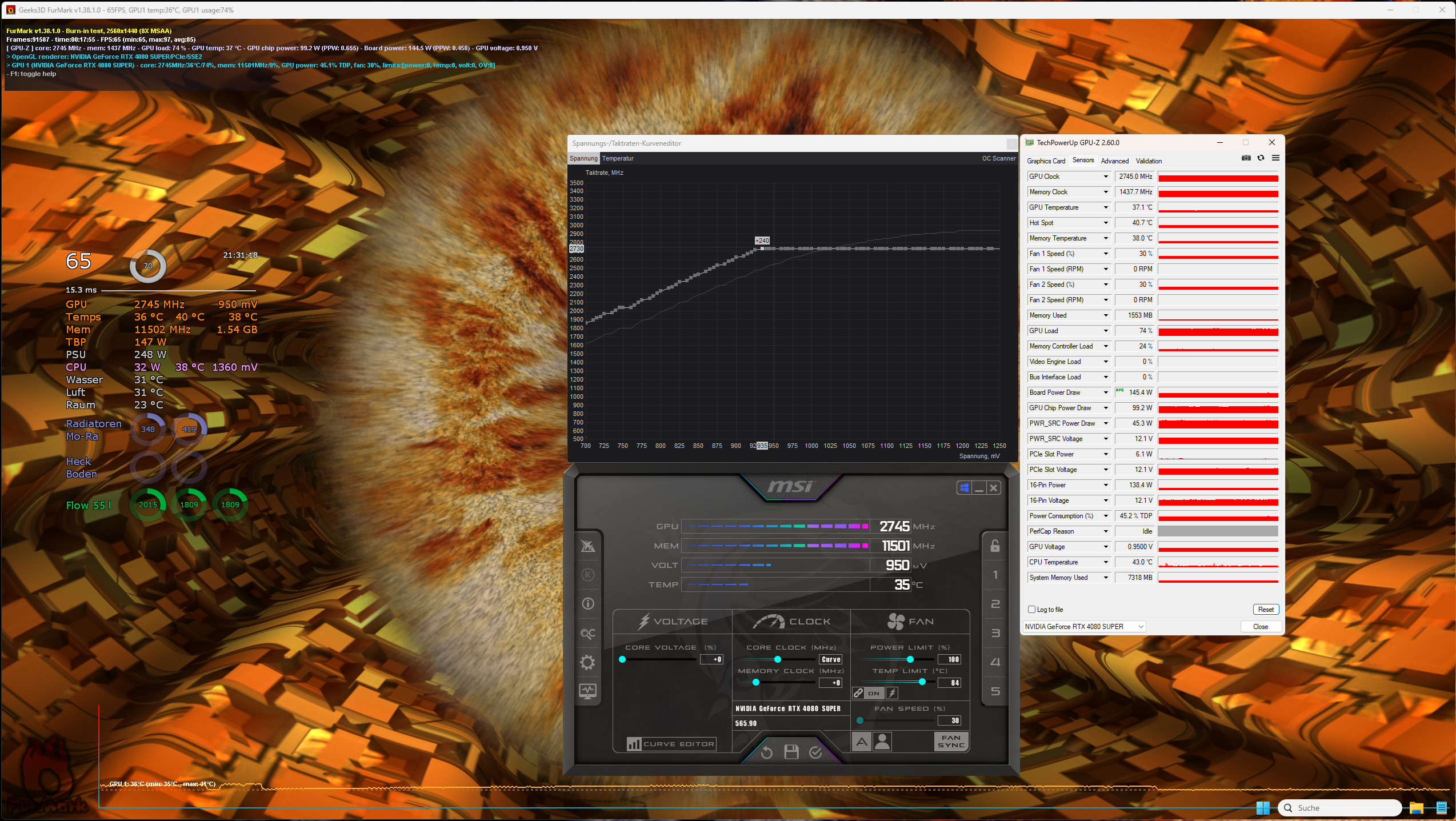Open the NVIDIA GeForce RTX 4080 SUPER combo box
Viewport: 1456px width, 821px height.
tap(1083, 627)
